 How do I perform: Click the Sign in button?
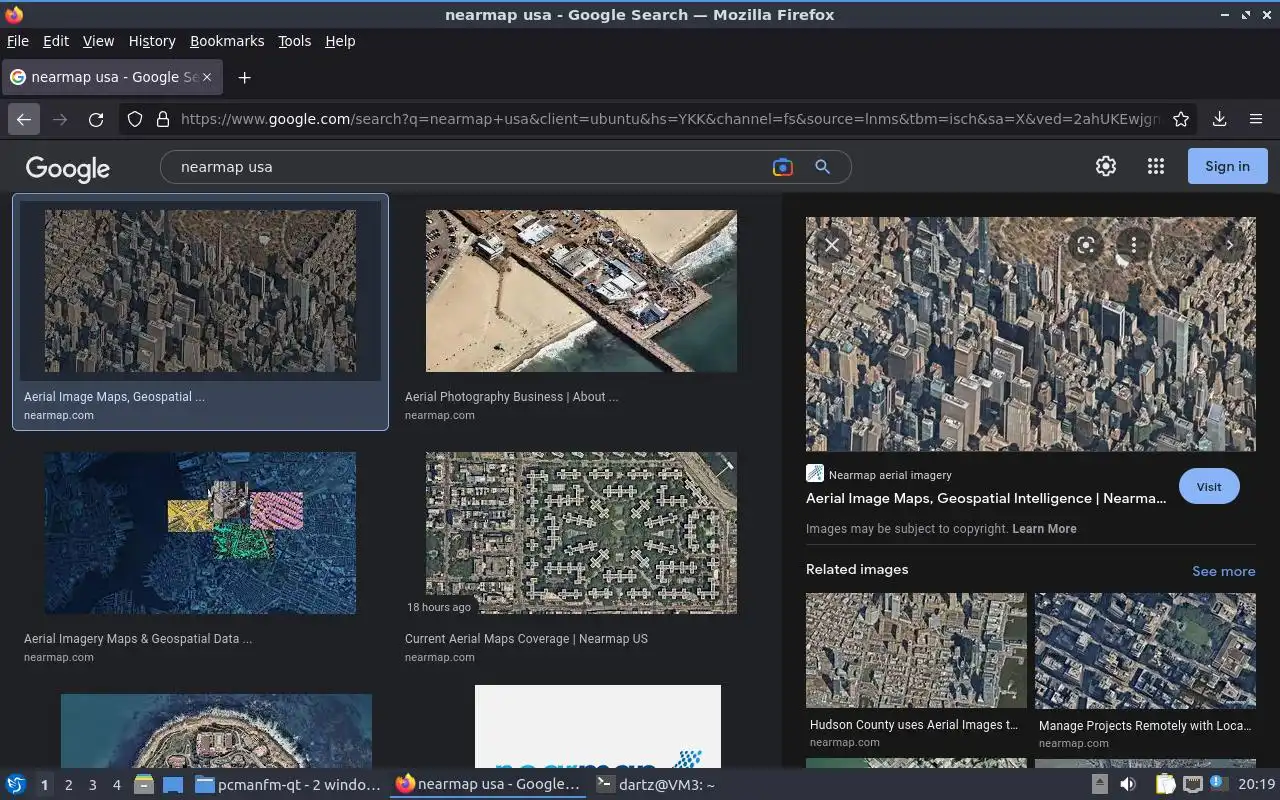click(x=1228, y=166)
